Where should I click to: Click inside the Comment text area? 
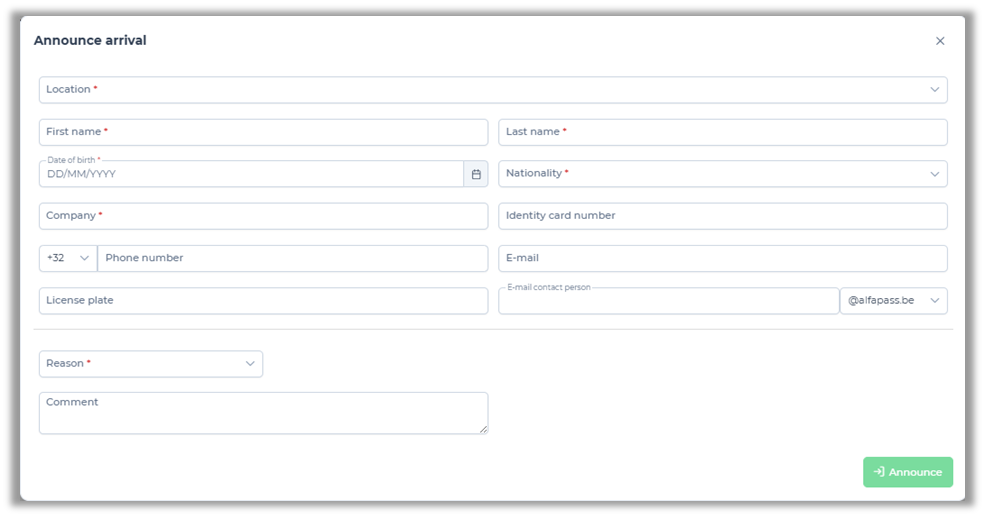pos(263,413)
